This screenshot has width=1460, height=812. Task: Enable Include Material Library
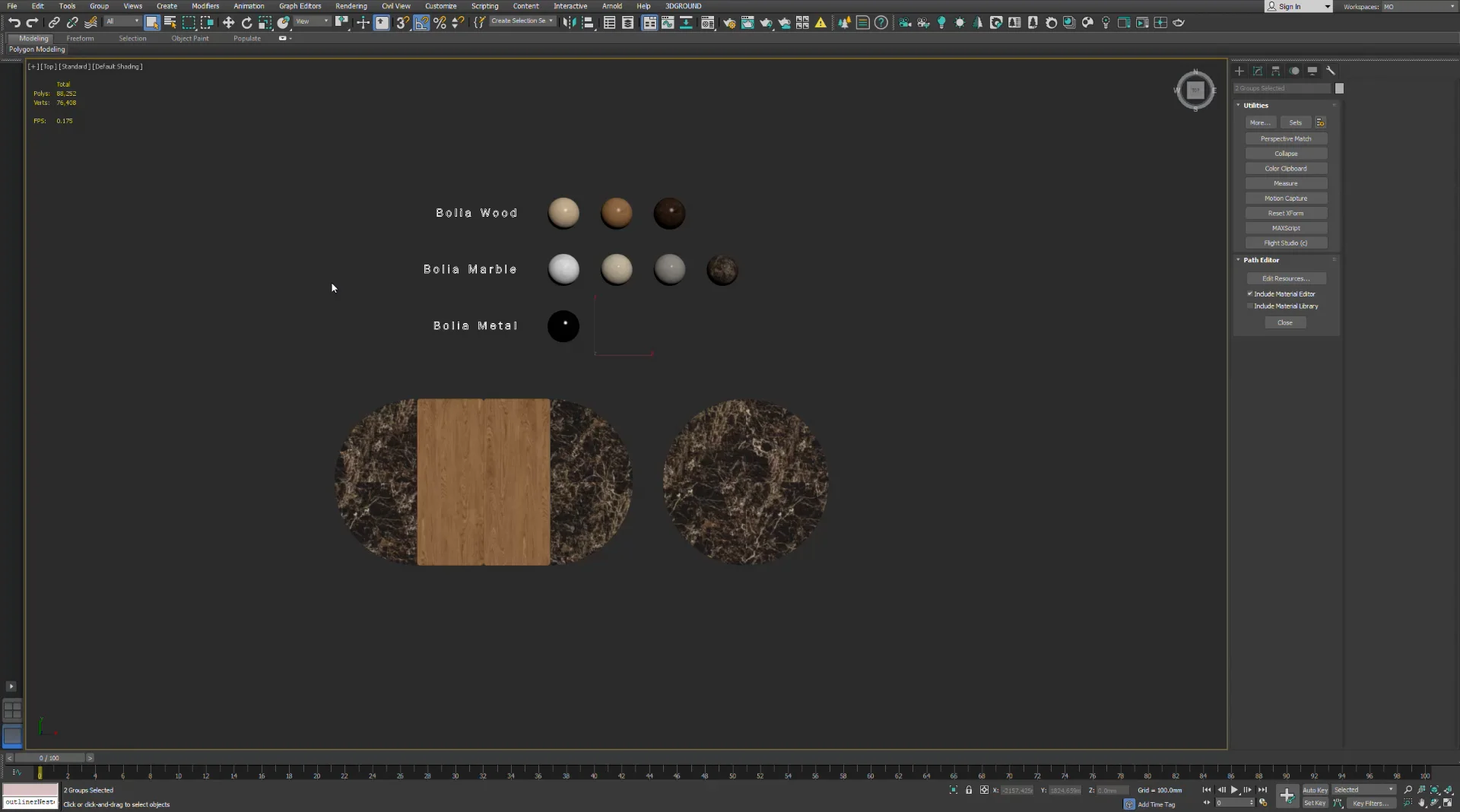tap(1250, 306)
